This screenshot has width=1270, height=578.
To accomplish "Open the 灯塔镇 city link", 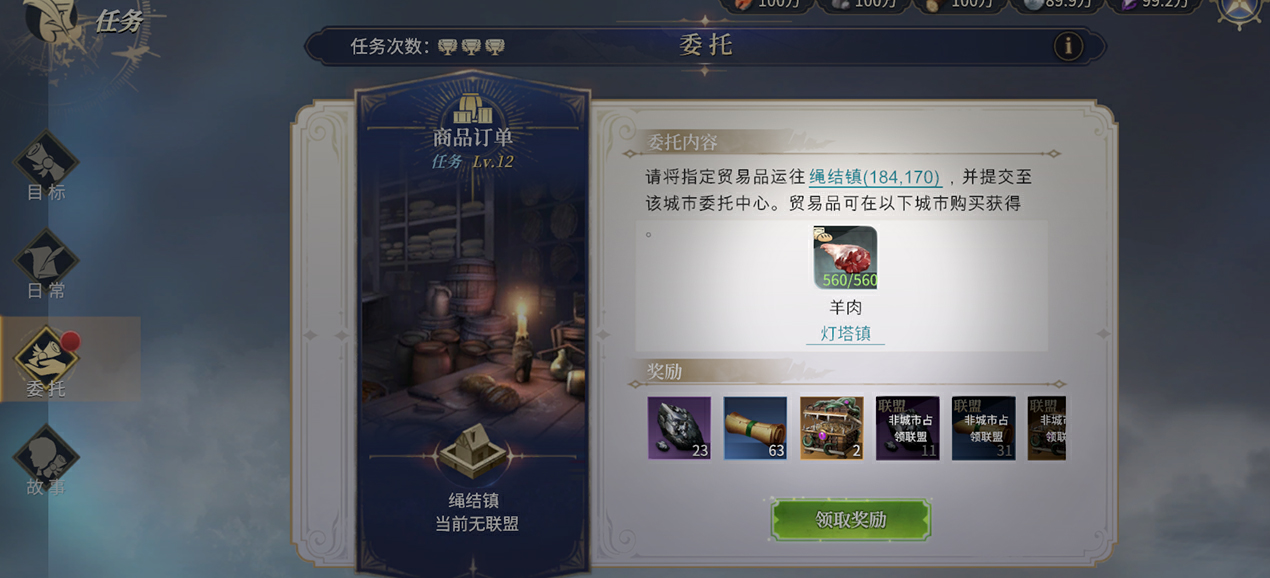I will tap(845, 333).
